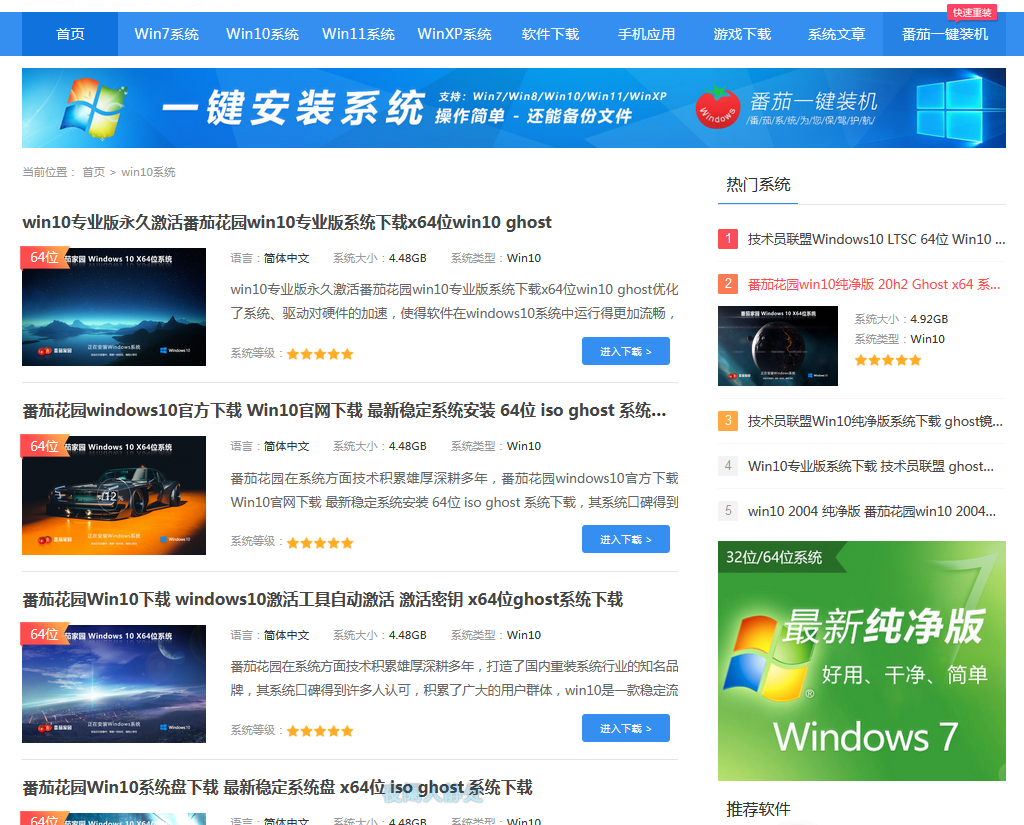Click the 快速重装 red badge
The width and height of the screenshot is (1024, 825).
point(972,12)
